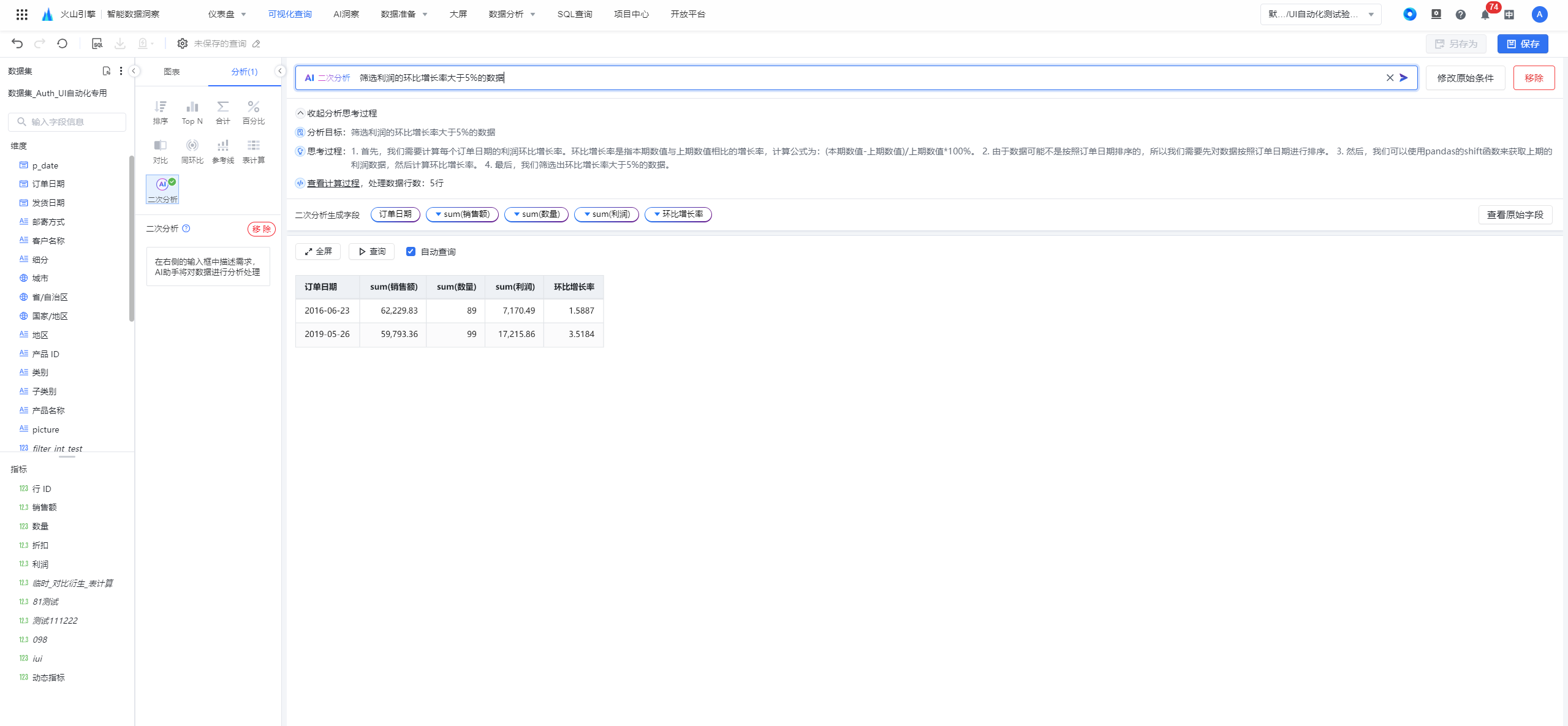Screen dimensions: 1568x726
Task: Select the Top N analysis tool
Action: tap(192, 113)
